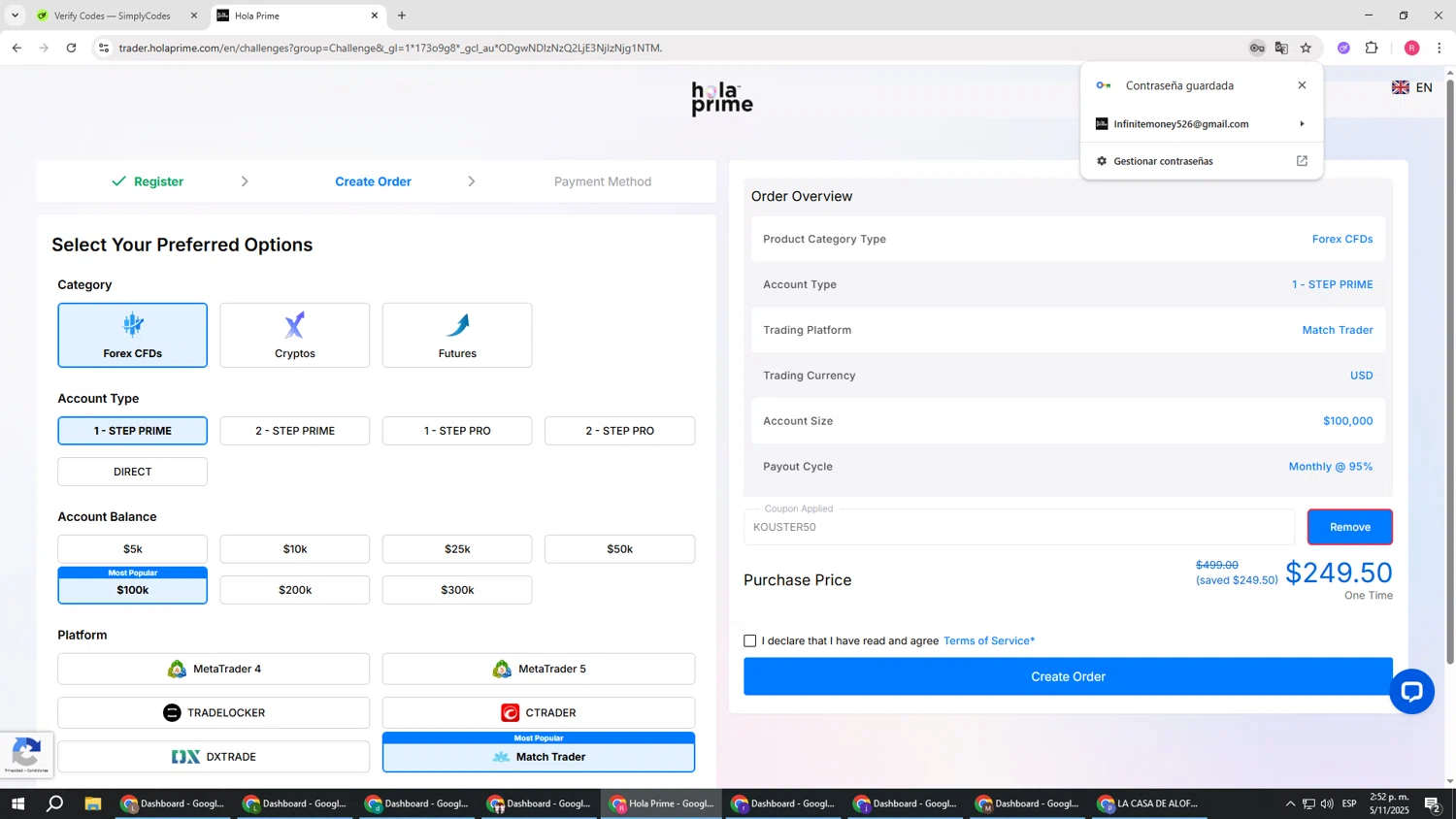Open the external link icon beside Gestionar contraseñas
Viewport: 1456px width, 819px height.
click(1302, 161)
